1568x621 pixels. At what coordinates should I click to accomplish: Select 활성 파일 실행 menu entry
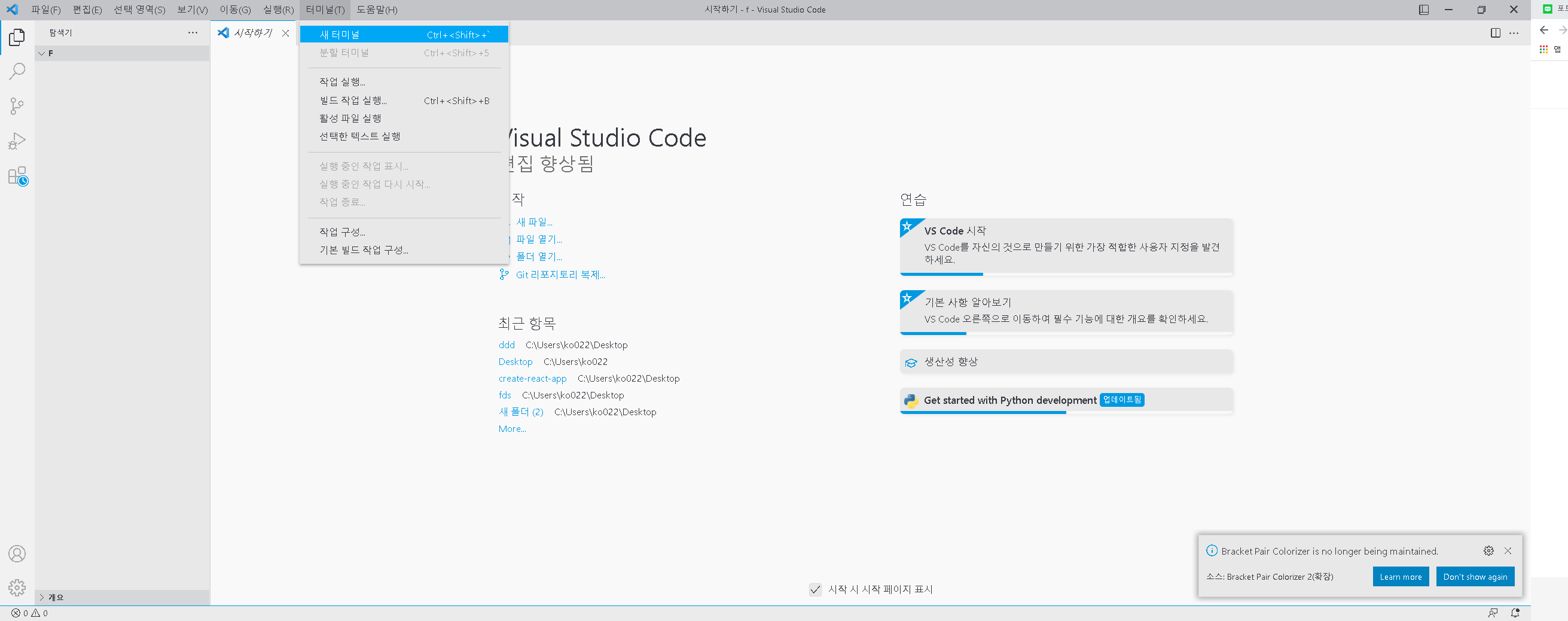(404, 118)
